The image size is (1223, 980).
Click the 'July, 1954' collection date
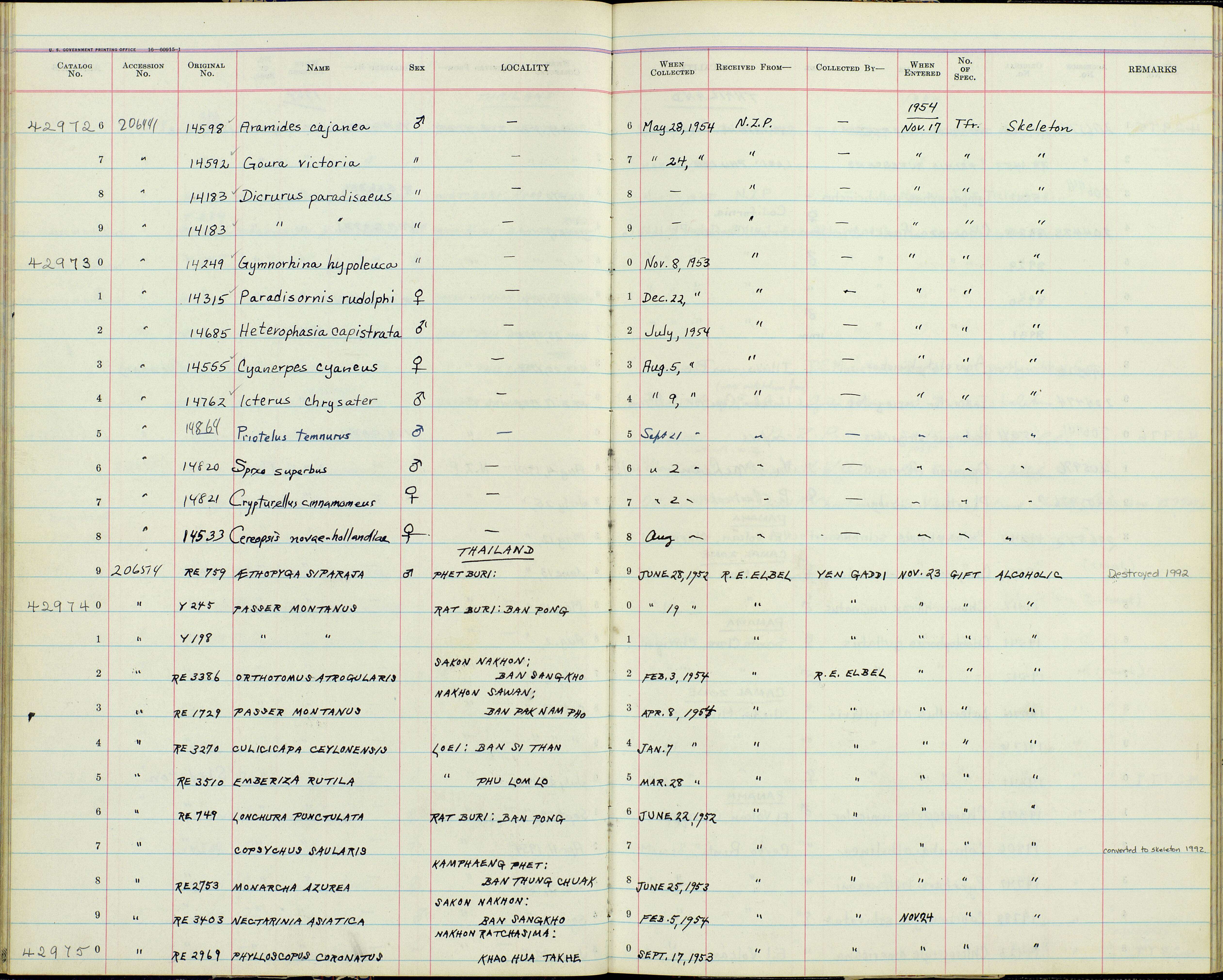[x=677, y=332]
